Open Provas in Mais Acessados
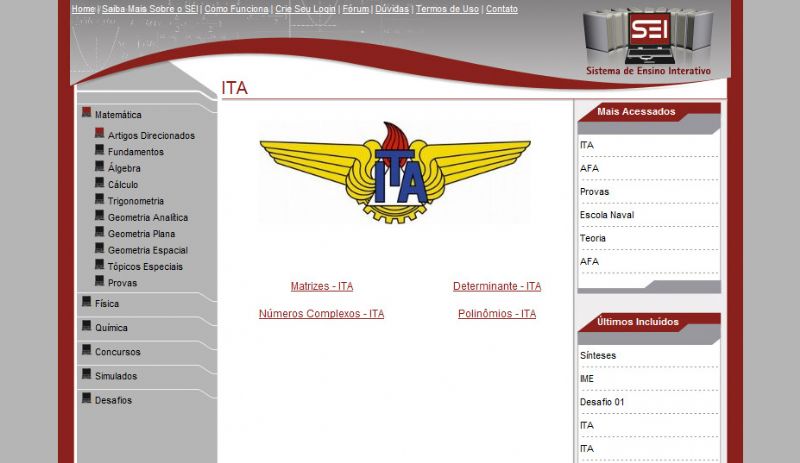Screen dimensions: 800x463 pyautogui.click(x=594, y=192)
